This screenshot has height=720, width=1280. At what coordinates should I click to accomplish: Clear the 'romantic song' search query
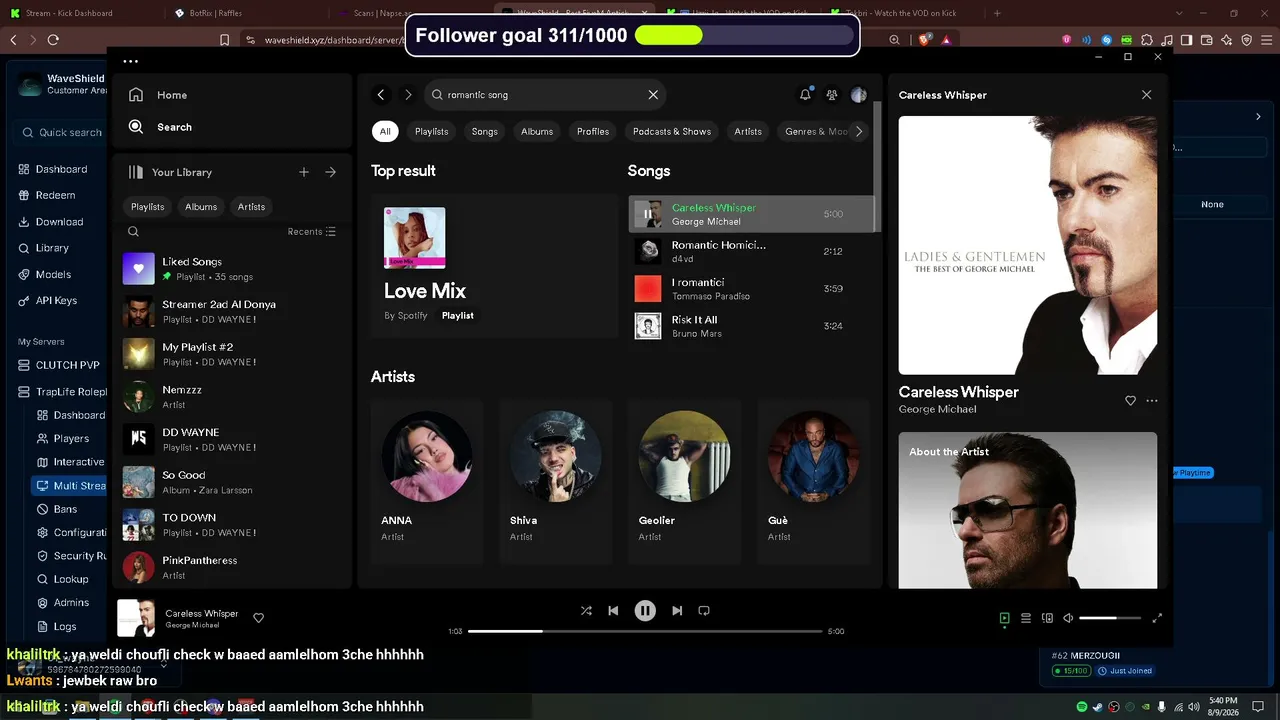[x=653, y=95]
